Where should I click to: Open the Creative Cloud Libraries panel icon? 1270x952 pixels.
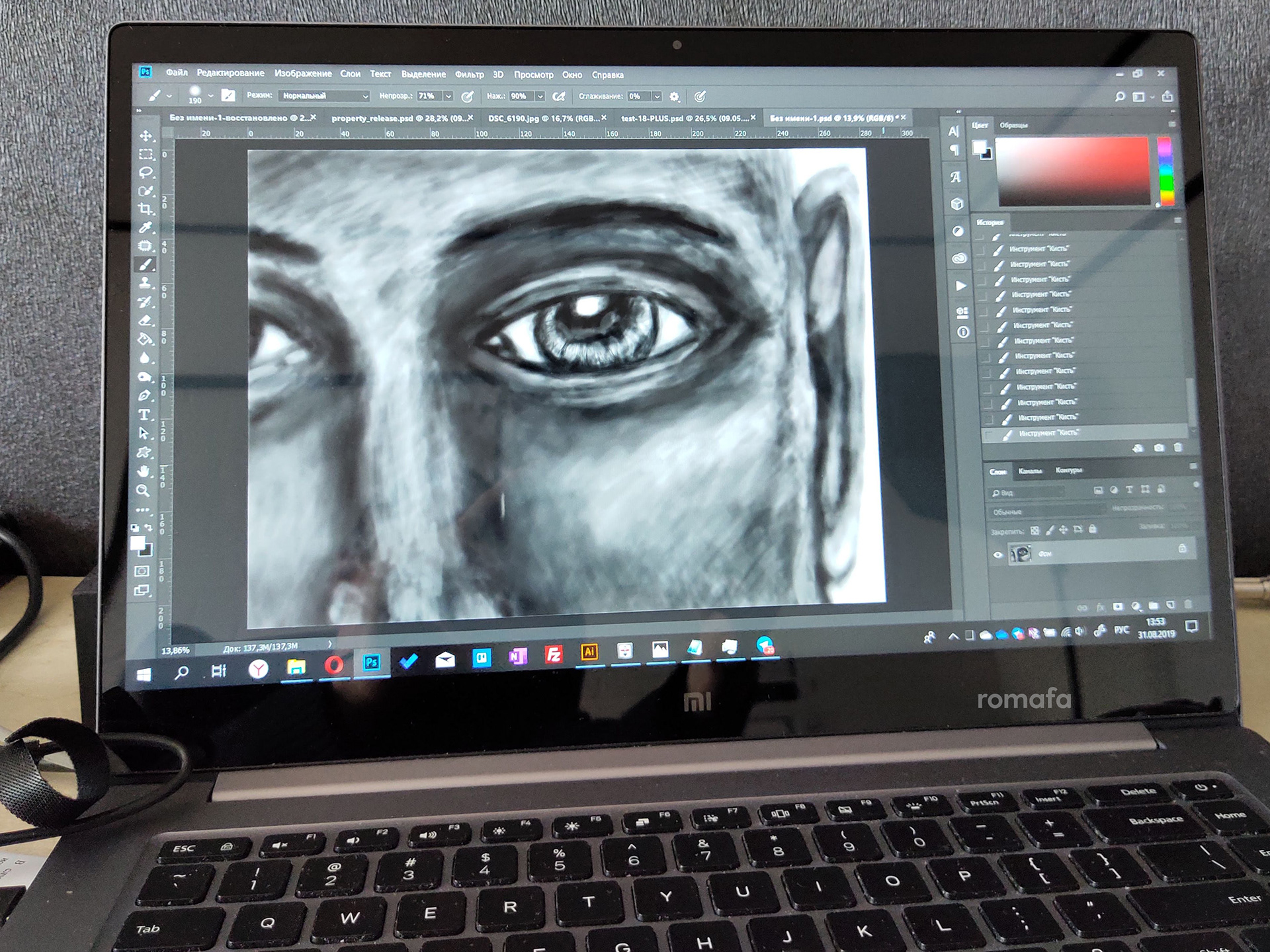pos(959,258)
